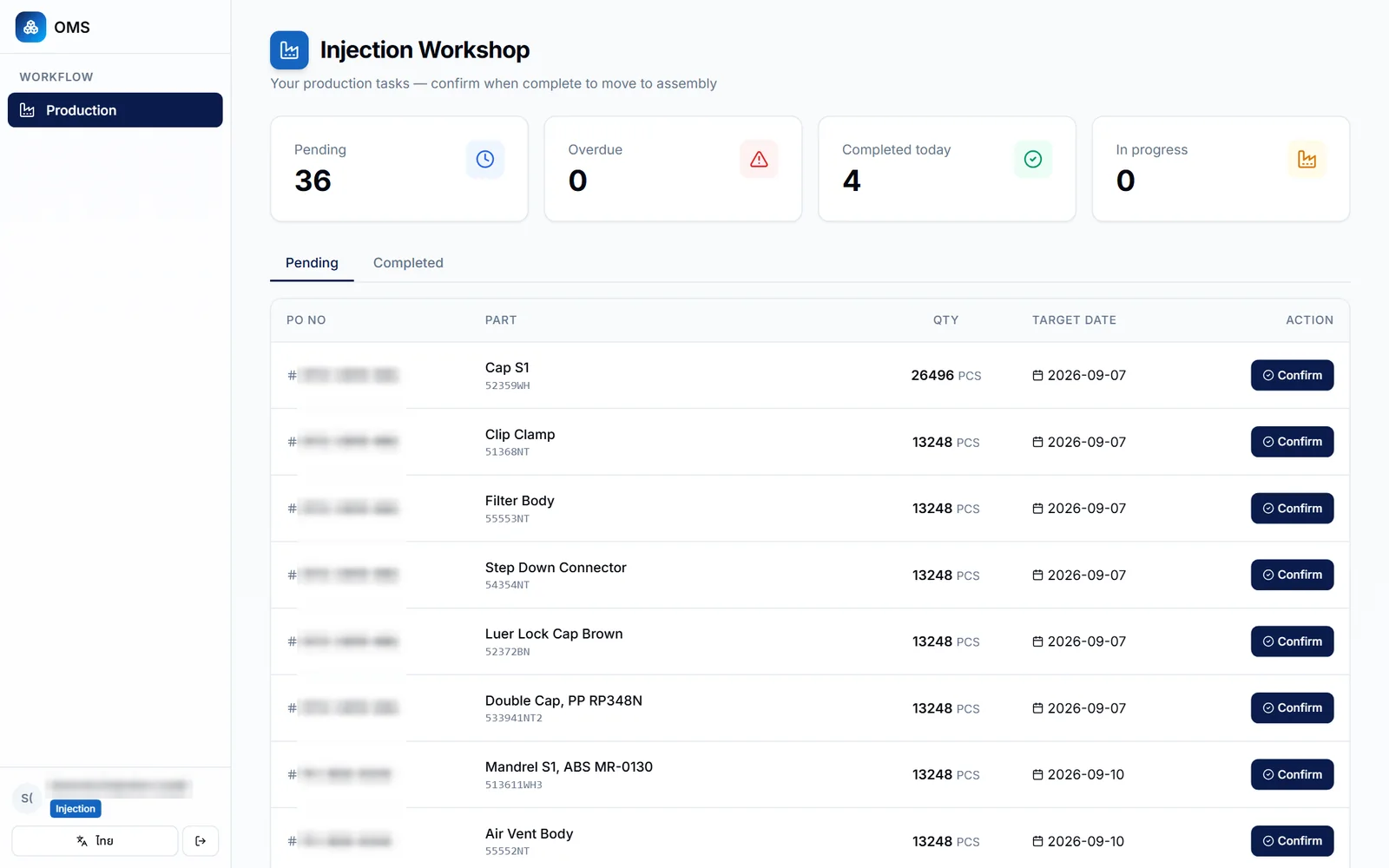Switch to the Completed tab
This screenshot has height=868, width=1389.
point(408,263)
